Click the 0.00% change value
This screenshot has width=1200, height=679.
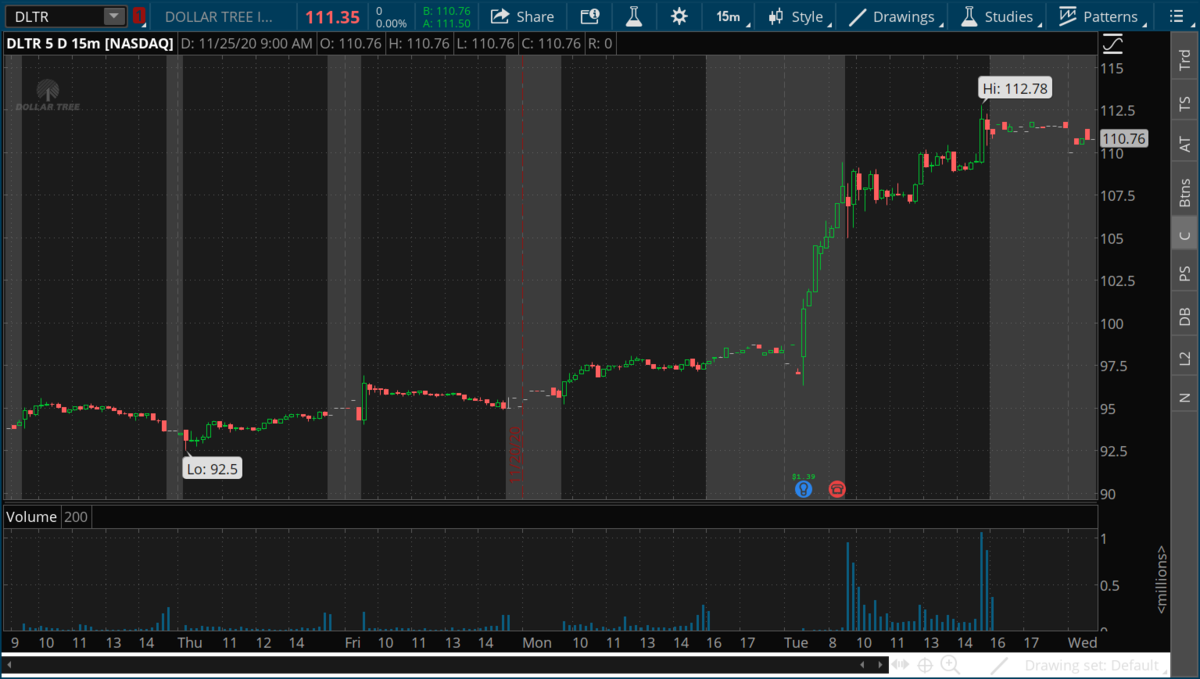pyautogui.click(x=389, y=23)
